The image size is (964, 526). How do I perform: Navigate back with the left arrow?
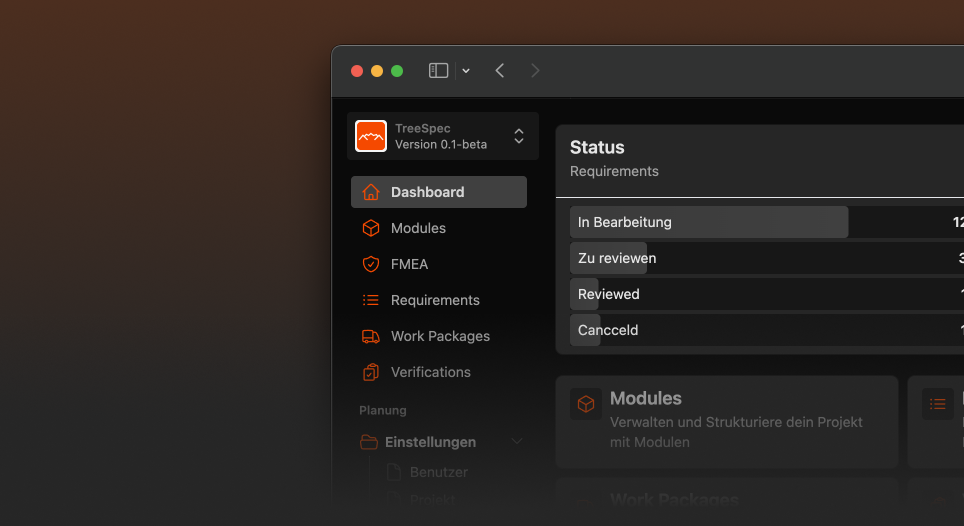click(x=500, y=70)
